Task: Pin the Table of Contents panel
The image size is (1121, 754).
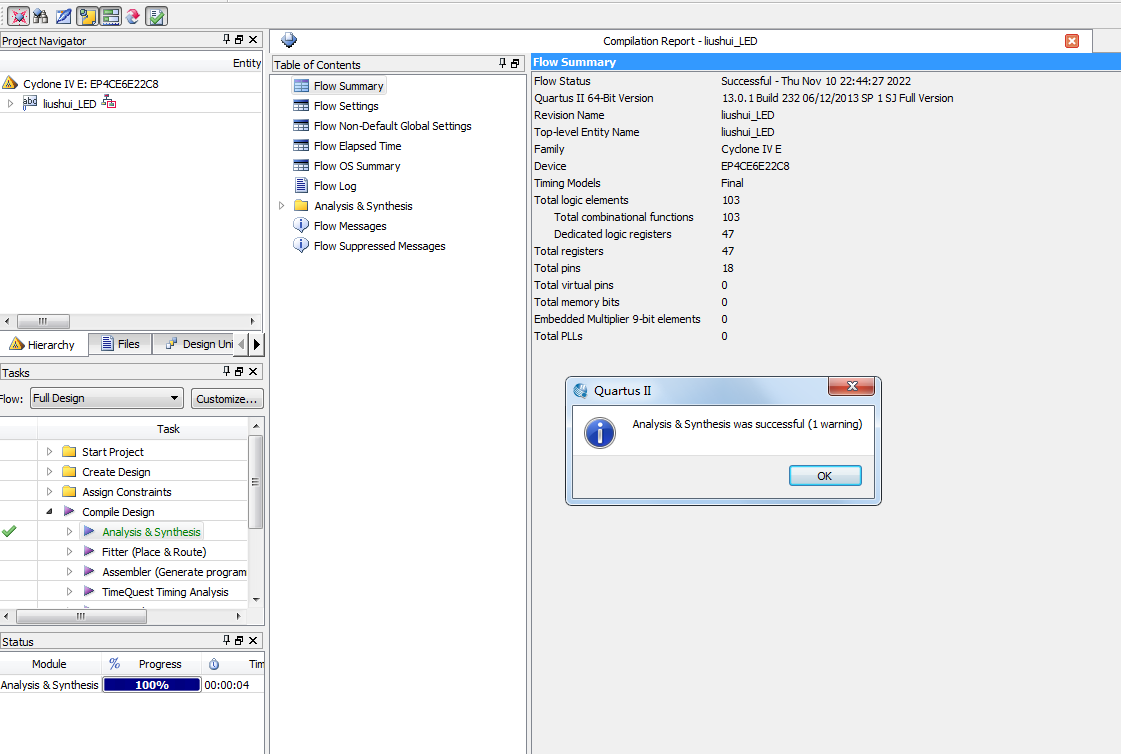Action: click(503, 64)
